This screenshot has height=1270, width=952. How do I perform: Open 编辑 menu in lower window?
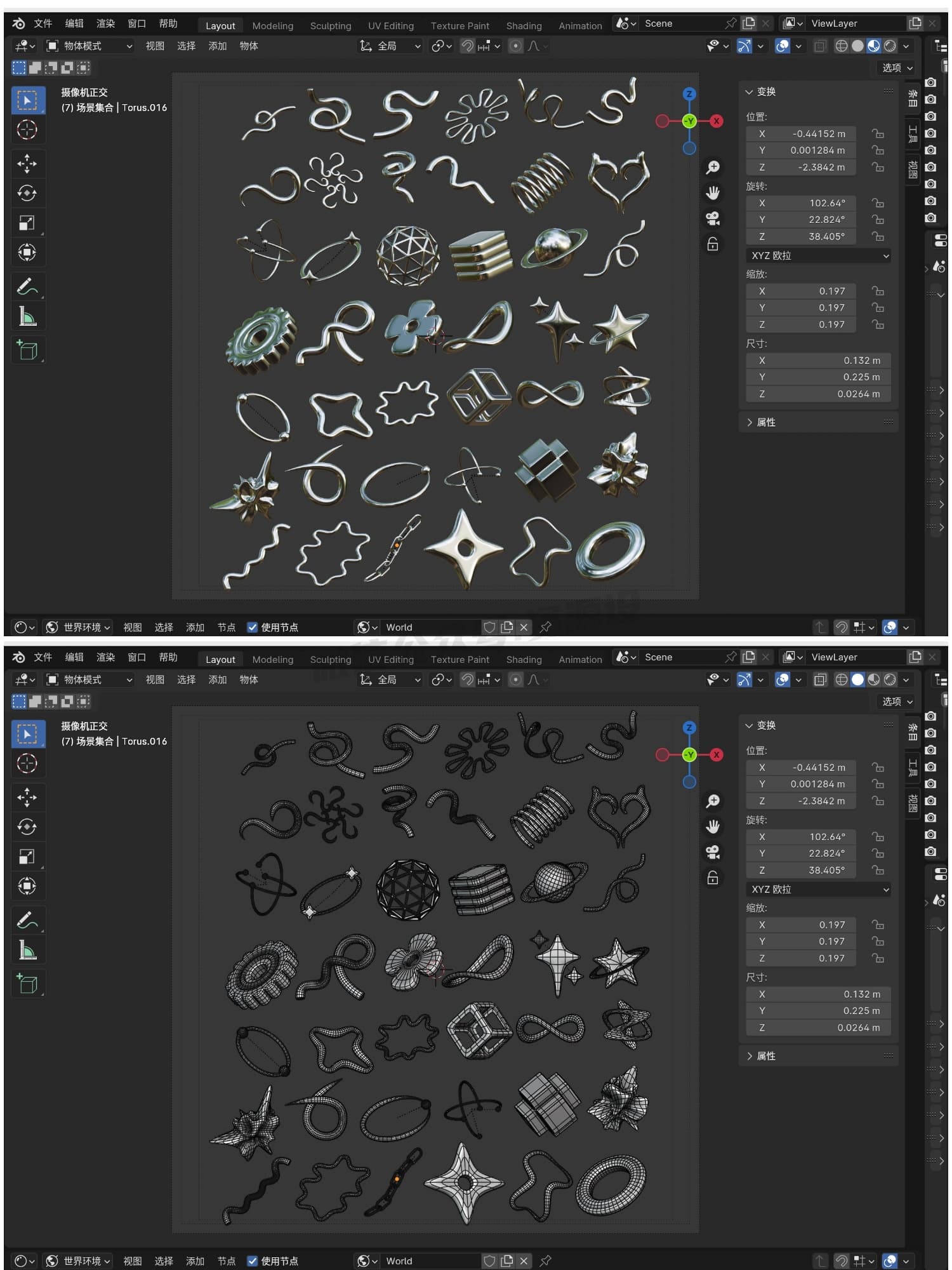[74, 657]
